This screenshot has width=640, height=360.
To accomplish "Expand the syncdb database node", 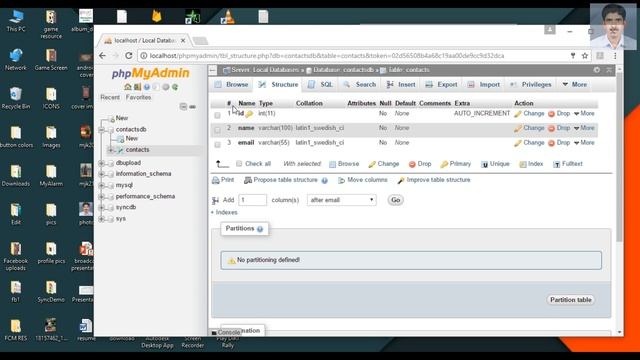I will click(x=102, y=207).
